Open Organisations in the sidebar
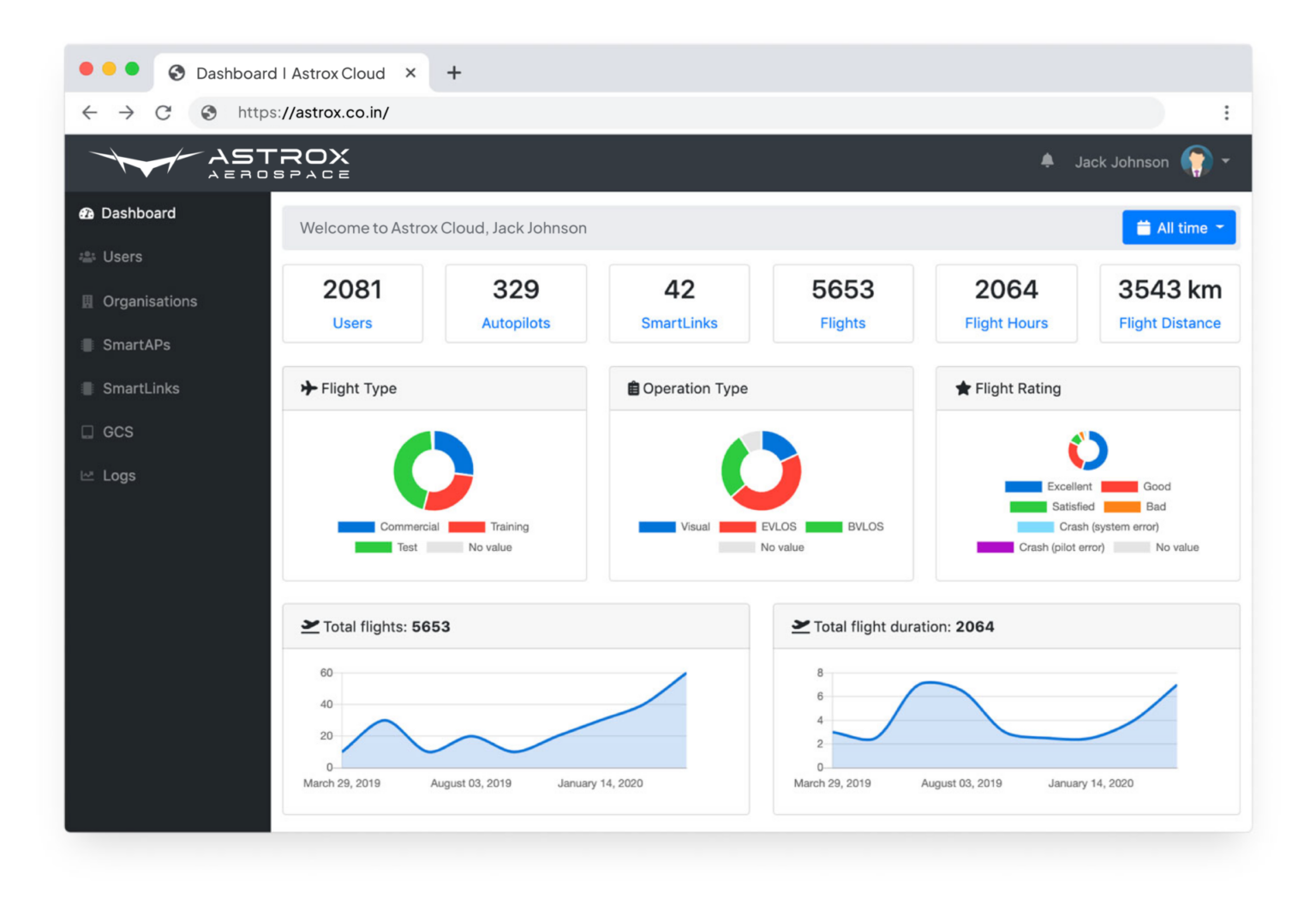The height and width of the screenshot is (917, 1316). point(149,301)
